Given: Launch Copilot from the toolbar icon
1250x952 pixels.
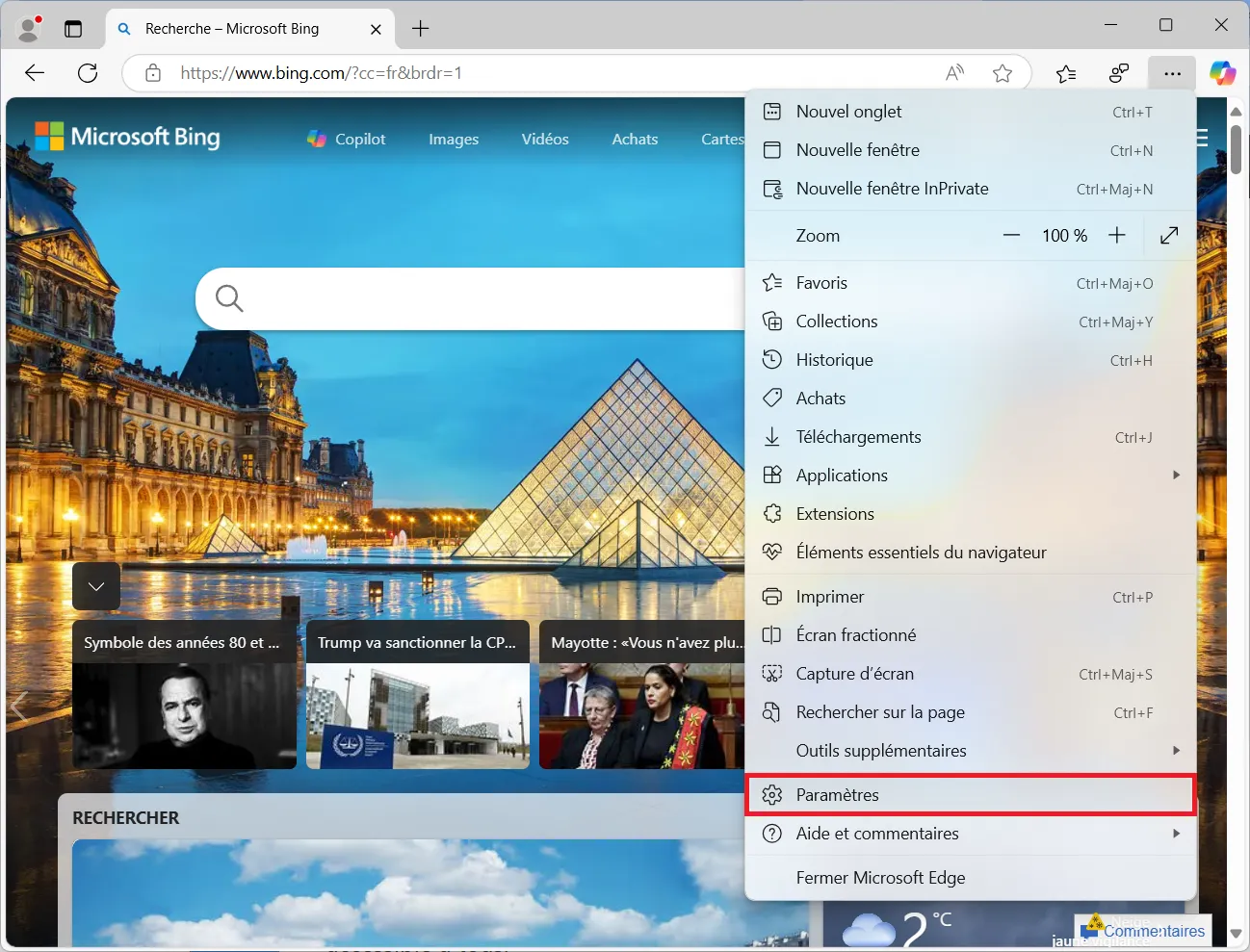Looking at the screenshot, I should (x=1223, y=73).
